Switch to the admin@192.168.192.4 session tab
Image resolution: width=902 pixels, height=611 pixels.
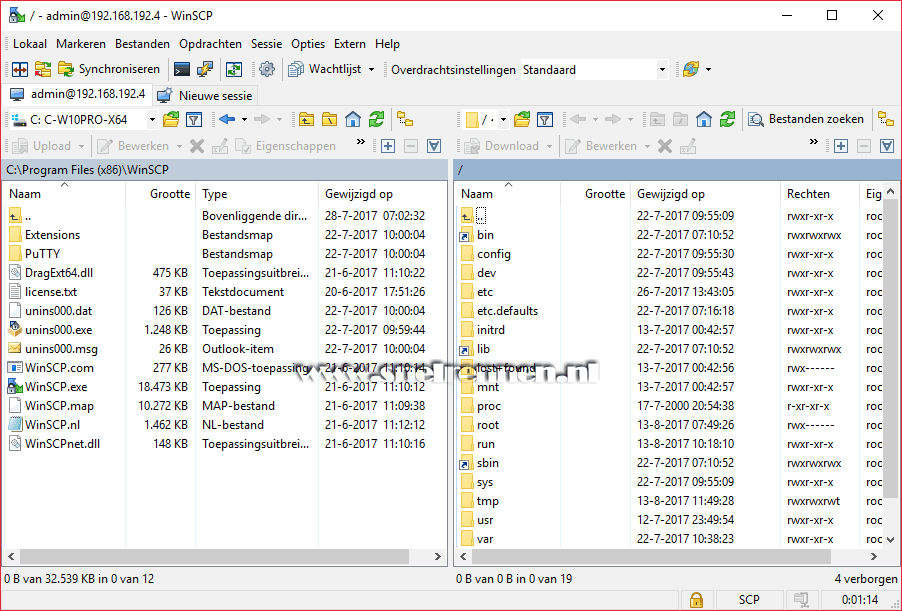pyautogui.click(x=78, y=94)
